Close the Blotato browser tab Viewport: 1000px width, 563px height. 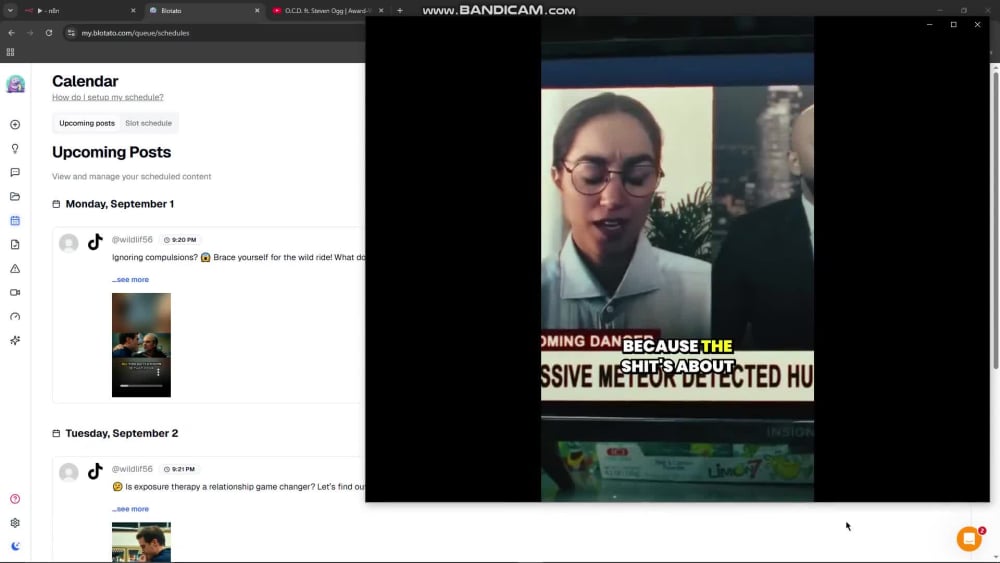[x=257, y=10]
